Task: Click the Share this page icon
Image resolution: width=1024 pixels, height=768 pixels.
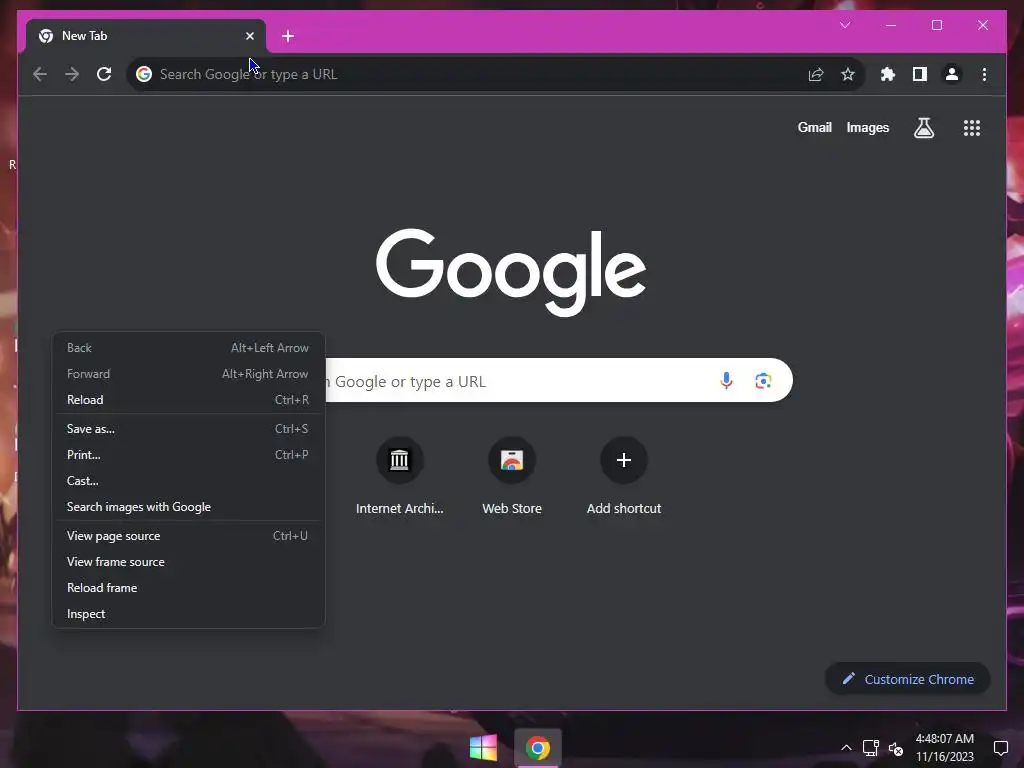Action: [x=816, y=74]
